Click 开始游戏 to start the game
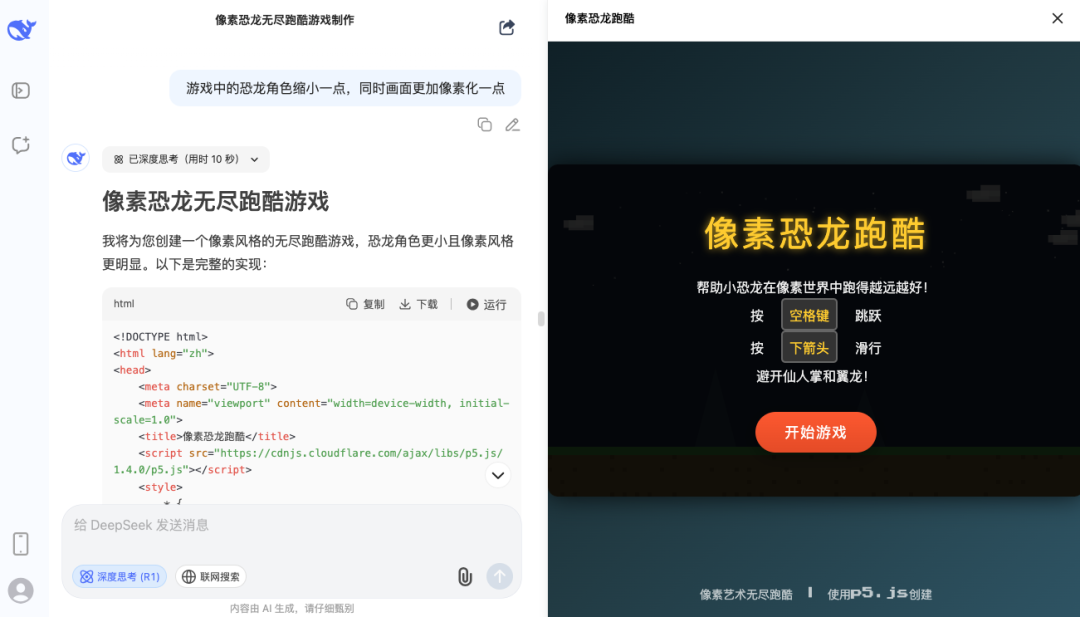Viewport: 1080px width, 617px height. point(816,432)
